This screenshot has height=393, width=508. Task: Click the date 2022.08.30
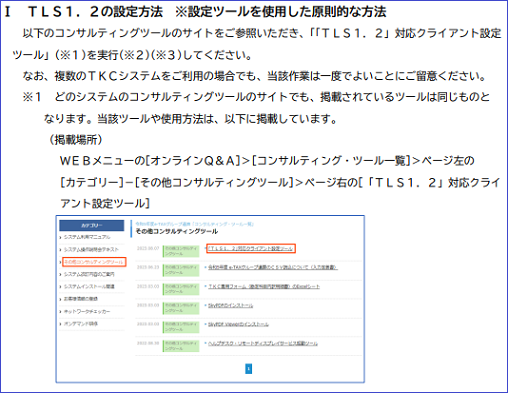click(x=148, y=343)
